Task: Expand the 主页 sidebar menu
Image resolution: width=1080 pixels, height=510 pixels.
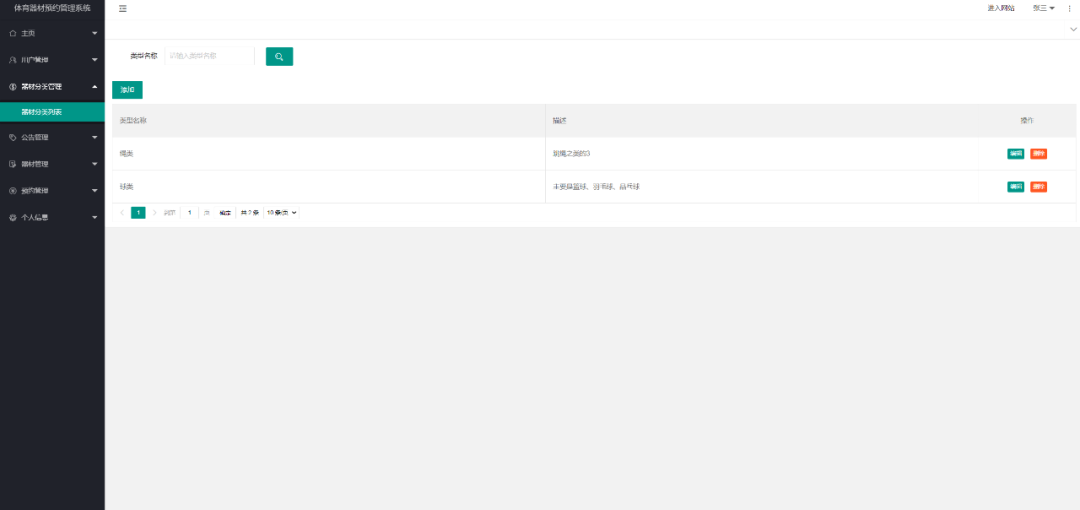Action: tap(52, 33)
